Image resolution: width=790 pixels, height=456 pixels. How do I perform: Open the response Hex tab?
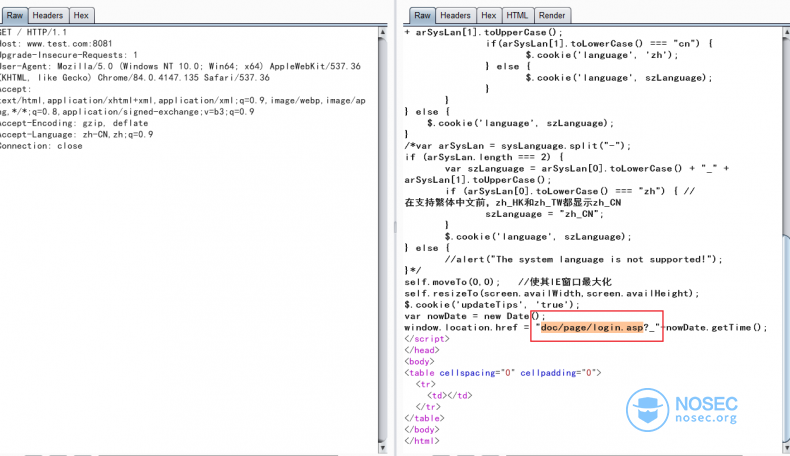coord(488,16)
